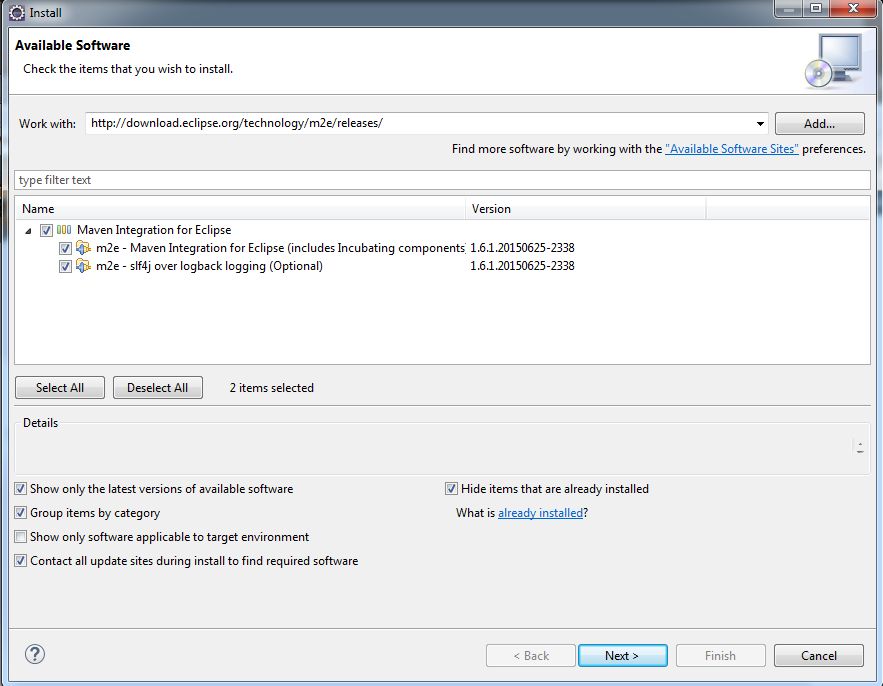Click Deselect All button
This screenshot has width=883, height=686.
(x=158, y=387)
